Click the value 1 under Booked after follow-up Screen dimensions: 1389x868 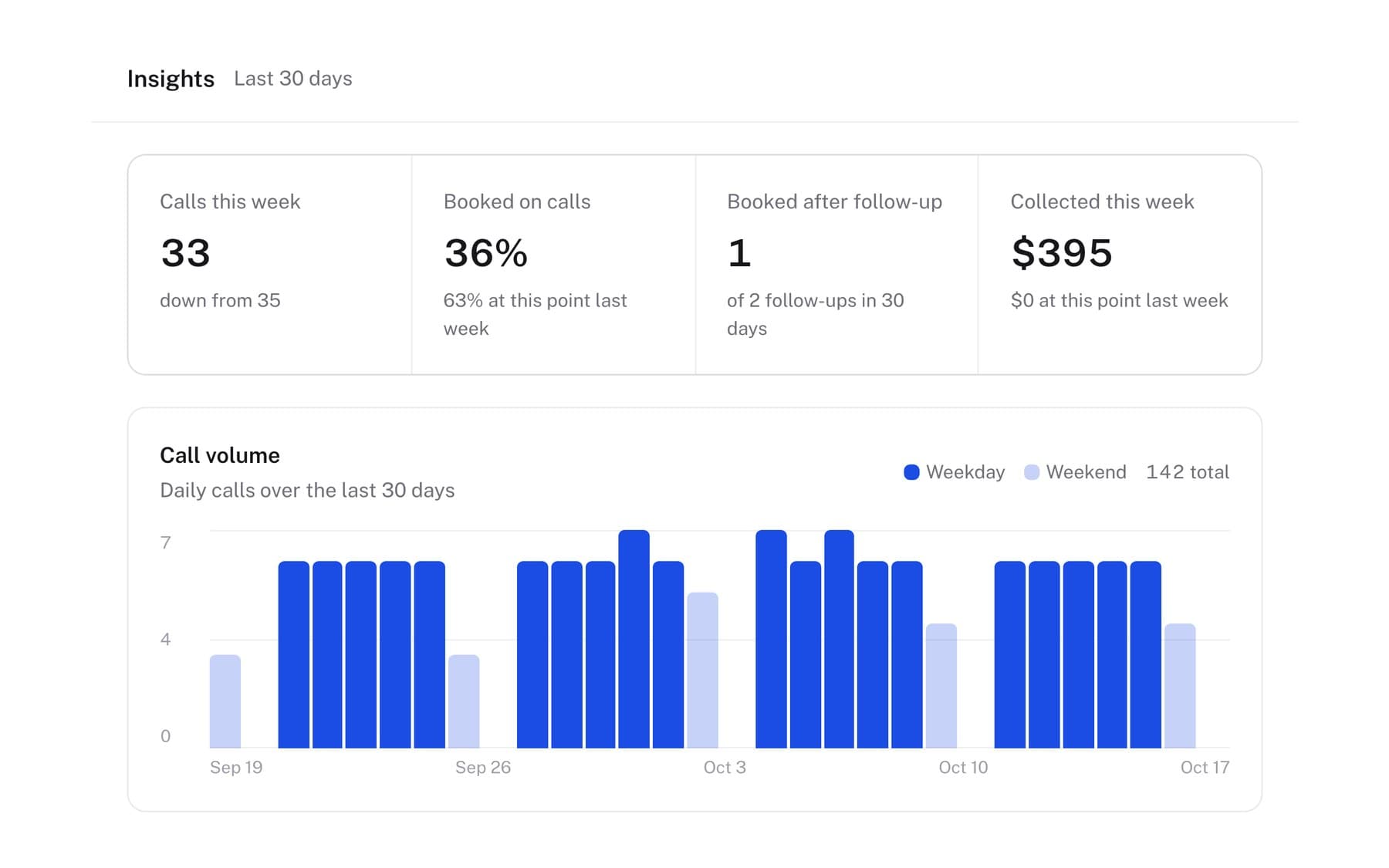click(739, 253)
